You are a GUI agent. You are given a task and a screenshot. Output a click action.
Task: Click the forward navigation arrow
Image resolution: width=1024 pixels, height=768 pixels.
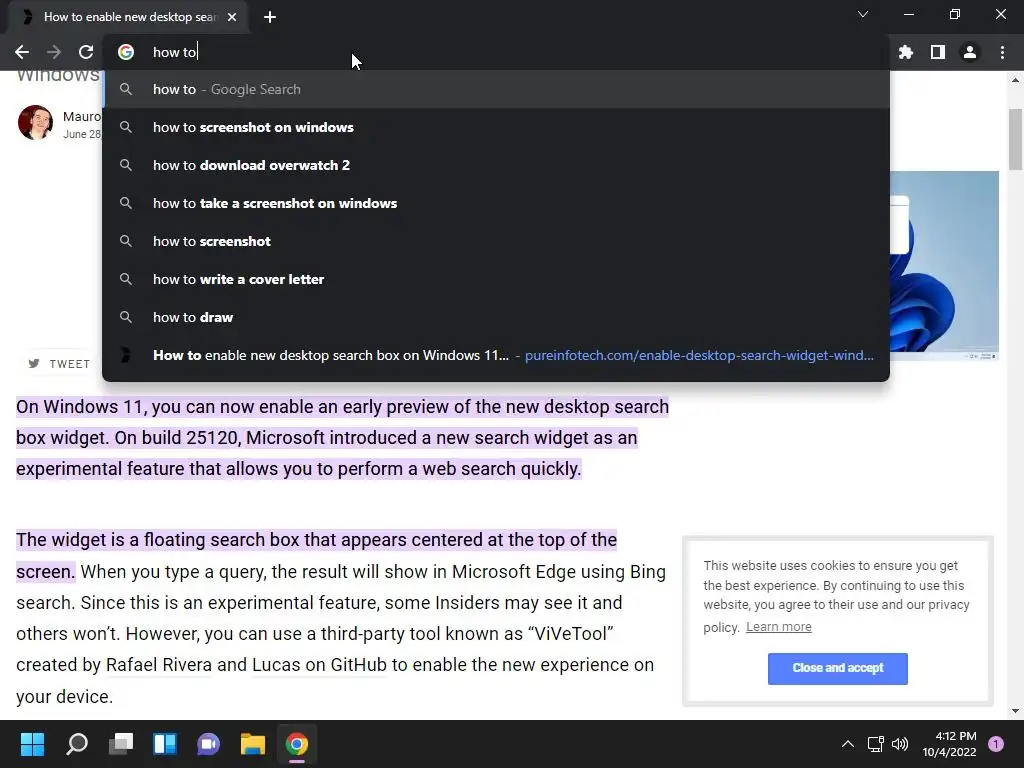click(x=54, y=52)
